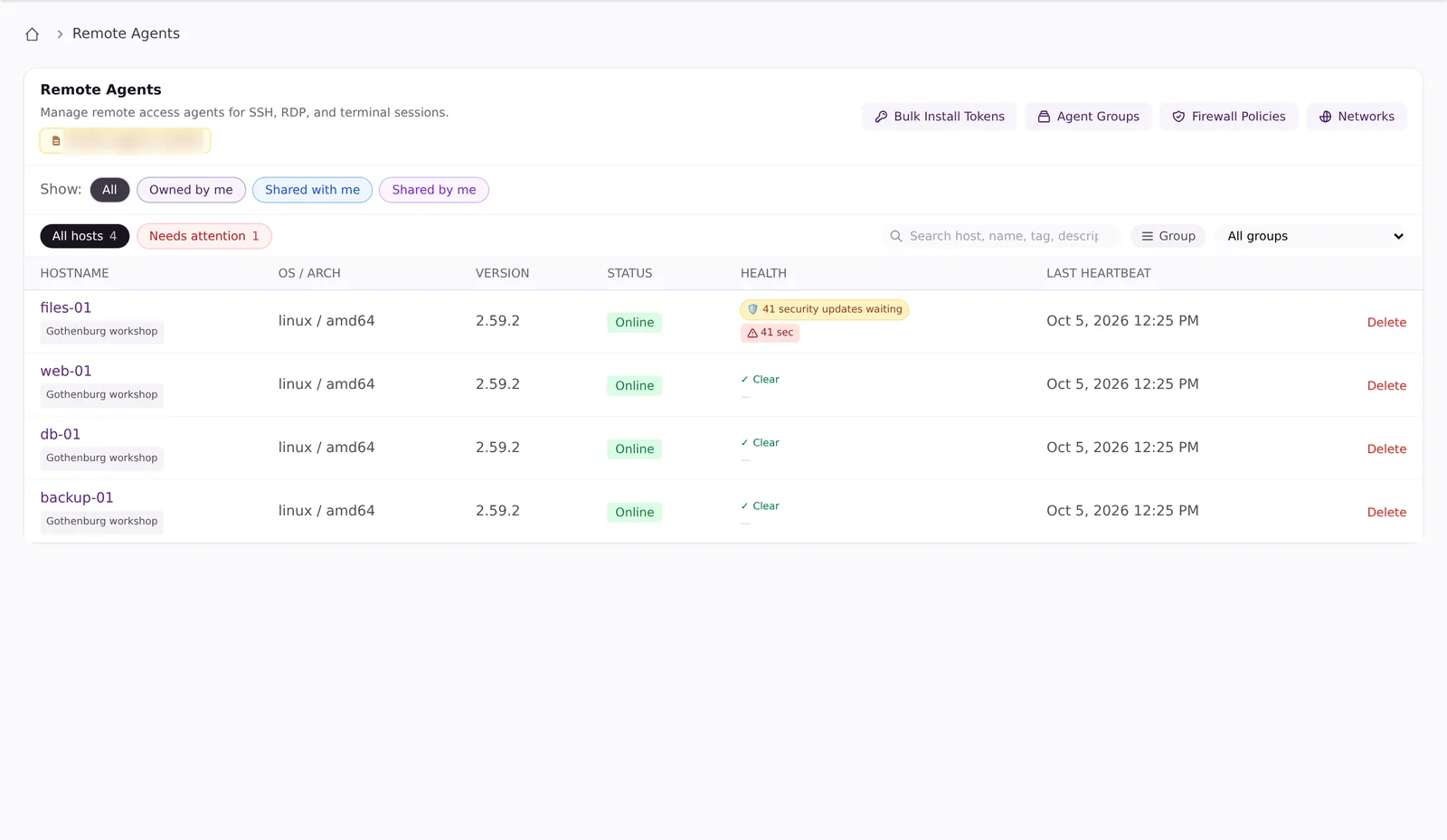Click the Gothenburg workshop tag under db-01

pyautogui.click(x=102, y=458)
